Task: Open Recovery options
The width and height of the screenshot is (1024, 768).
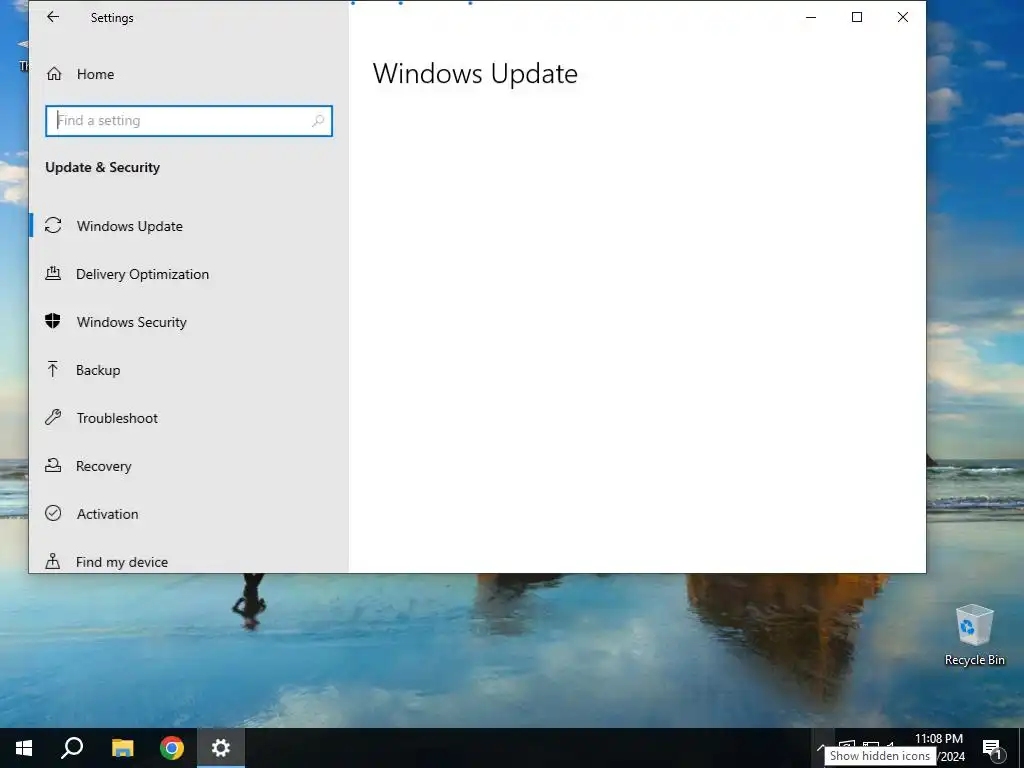Action: [x=189, y=466]
